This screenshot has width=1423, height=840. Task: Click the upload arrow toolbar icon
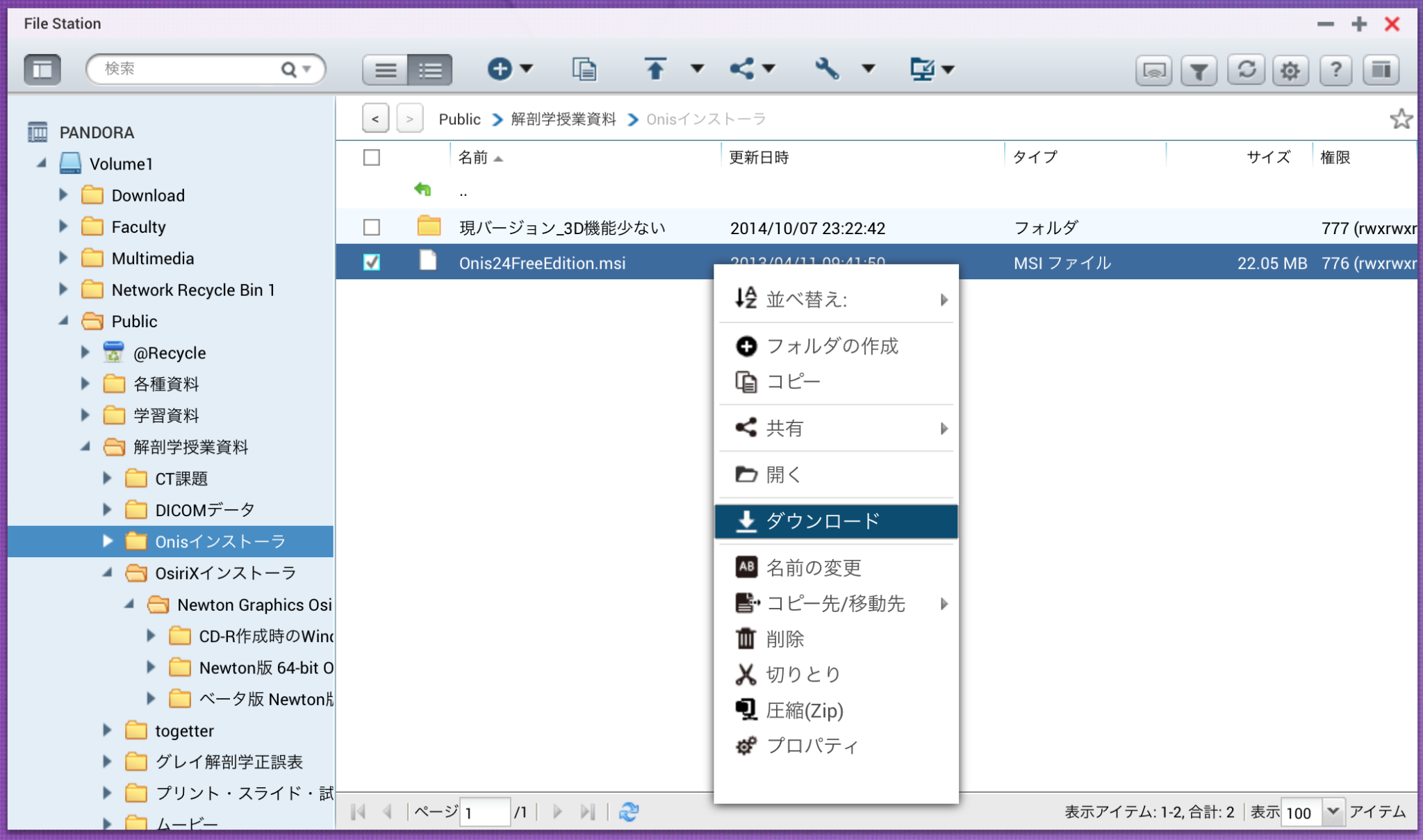click(655, 69)
